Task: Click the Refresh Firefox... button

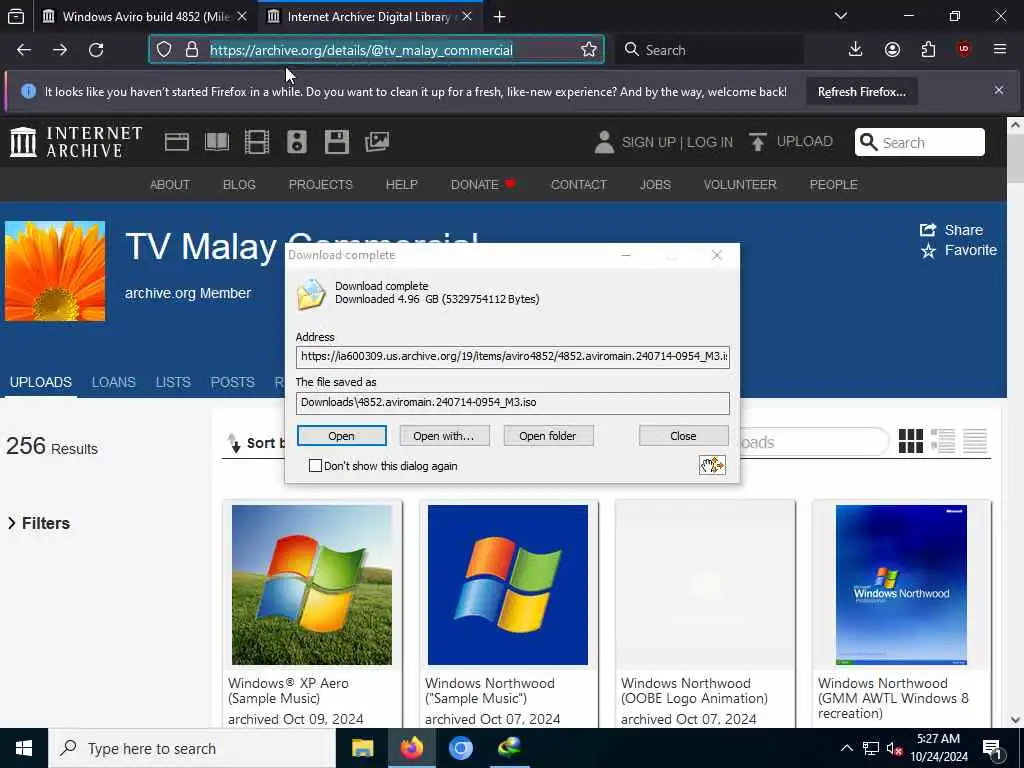Action: point(861,92)
